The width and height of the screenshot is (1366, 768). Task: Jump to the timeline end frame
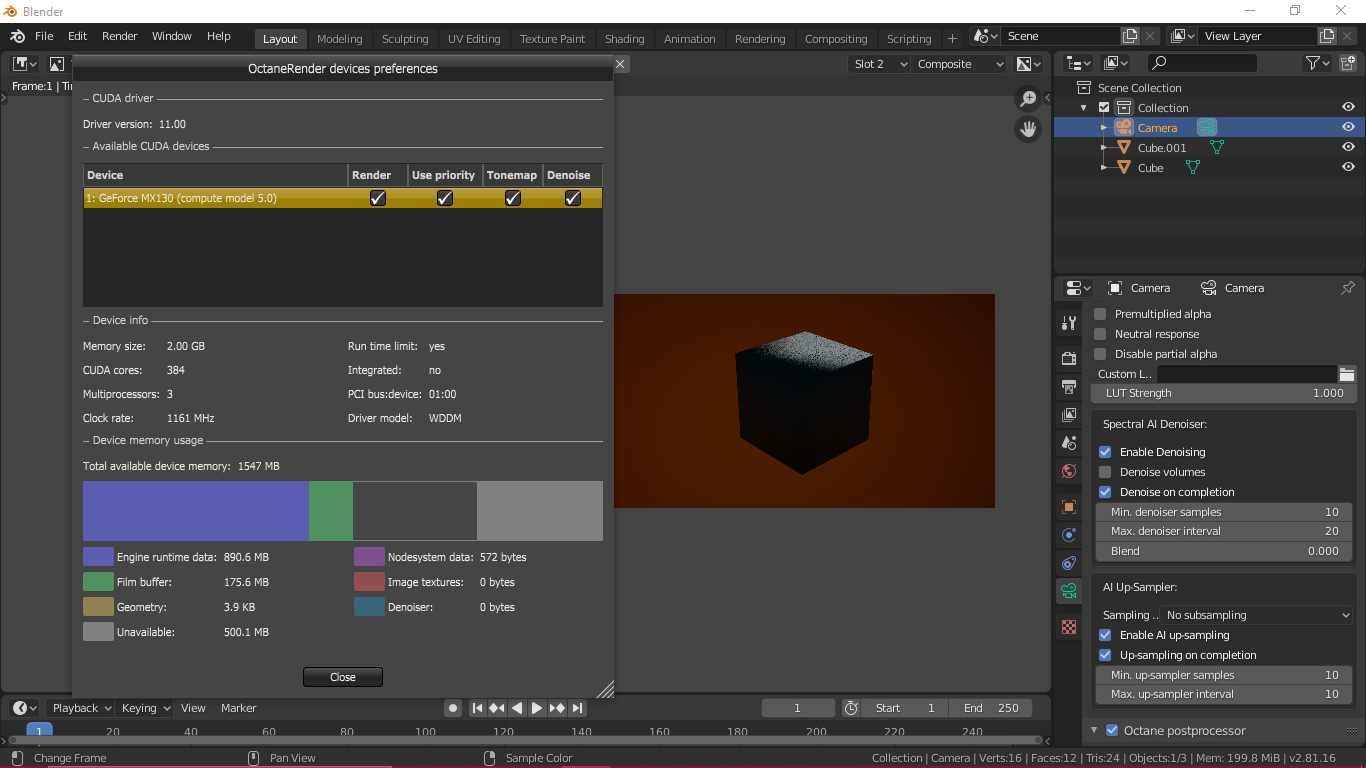point(577,708)
